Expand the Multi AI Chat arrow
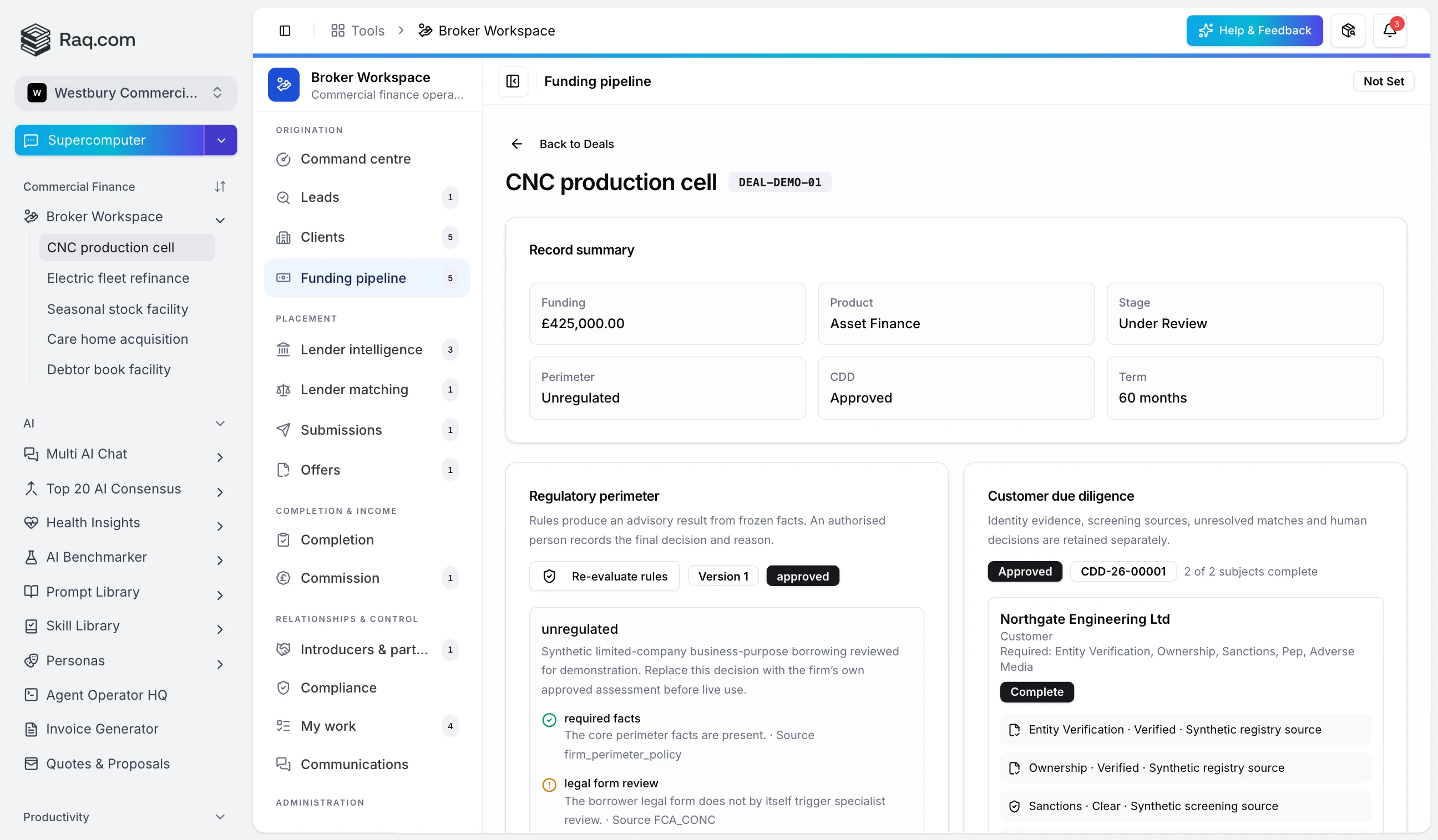 point(220,457)
